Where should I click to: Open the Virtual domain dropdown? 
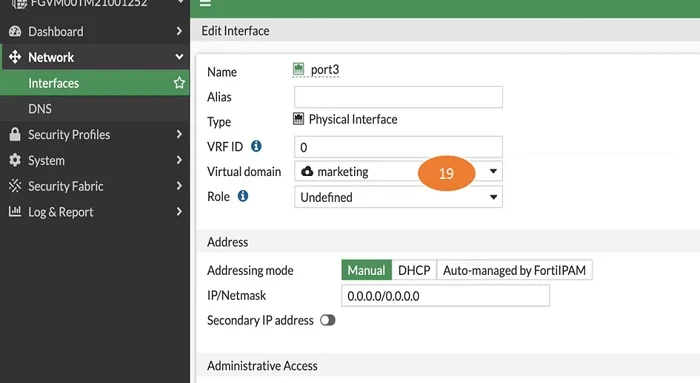[398, 171]
